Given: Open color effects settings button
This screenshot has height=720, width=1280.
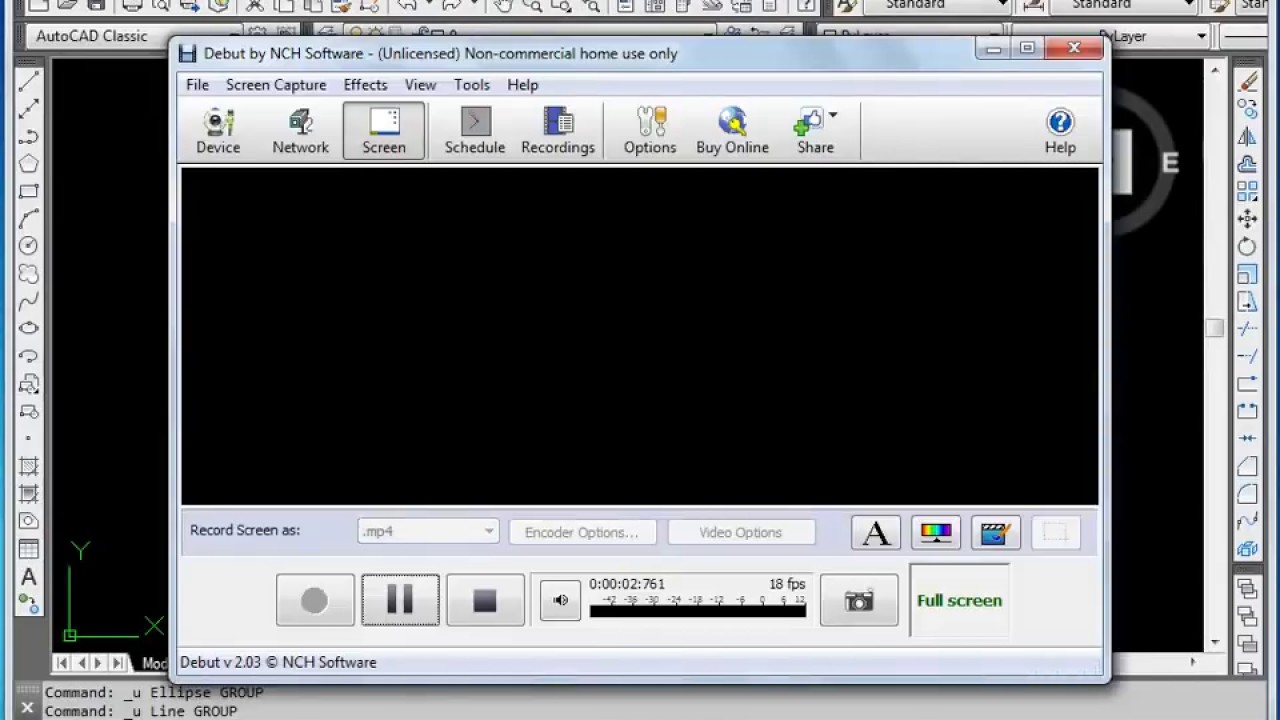Looking at the screenshot, I should (x=935, y=533).
